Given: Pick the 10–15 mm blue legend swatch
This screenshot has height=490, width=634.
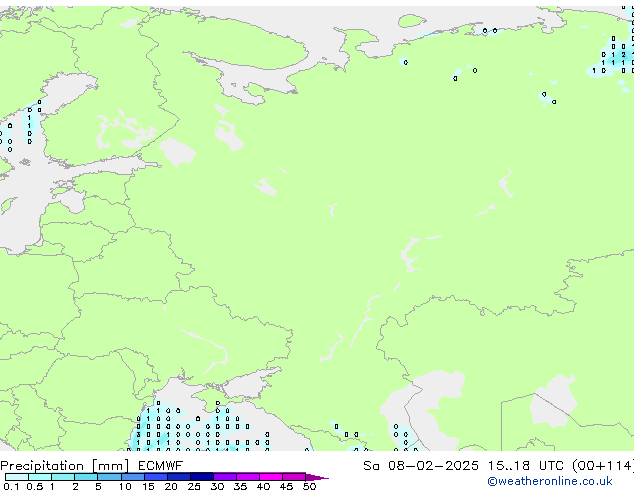Looking at the screenshot, I should pos(132,477).
